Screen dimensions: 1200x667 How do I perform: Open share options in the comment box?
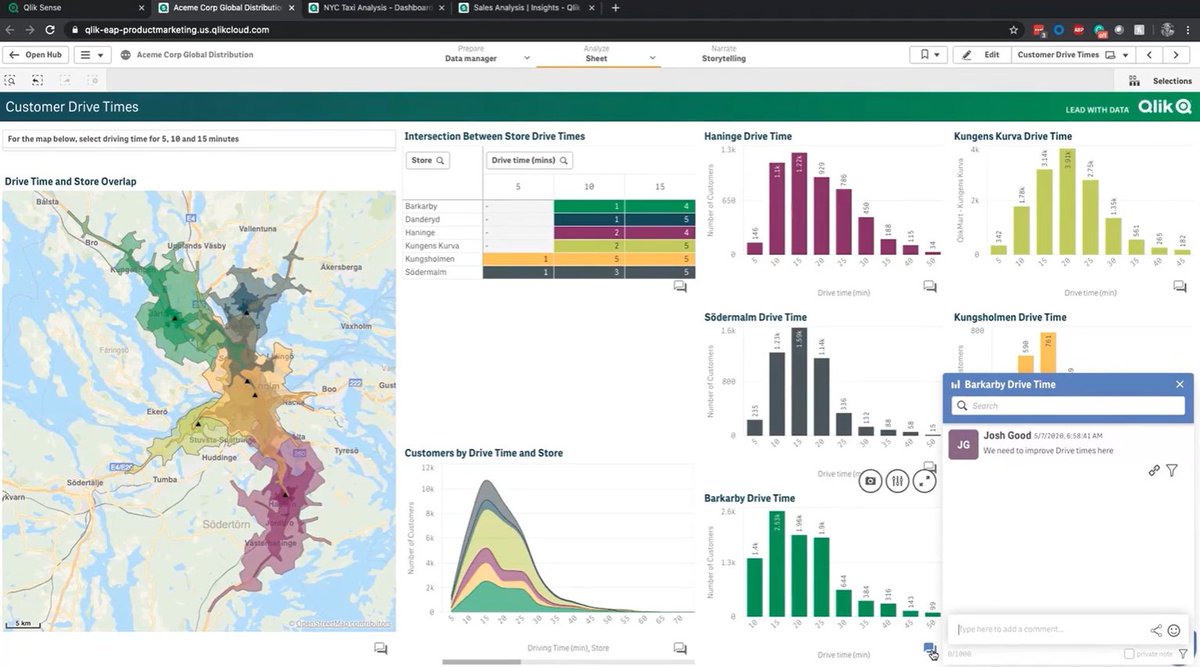1156,630
